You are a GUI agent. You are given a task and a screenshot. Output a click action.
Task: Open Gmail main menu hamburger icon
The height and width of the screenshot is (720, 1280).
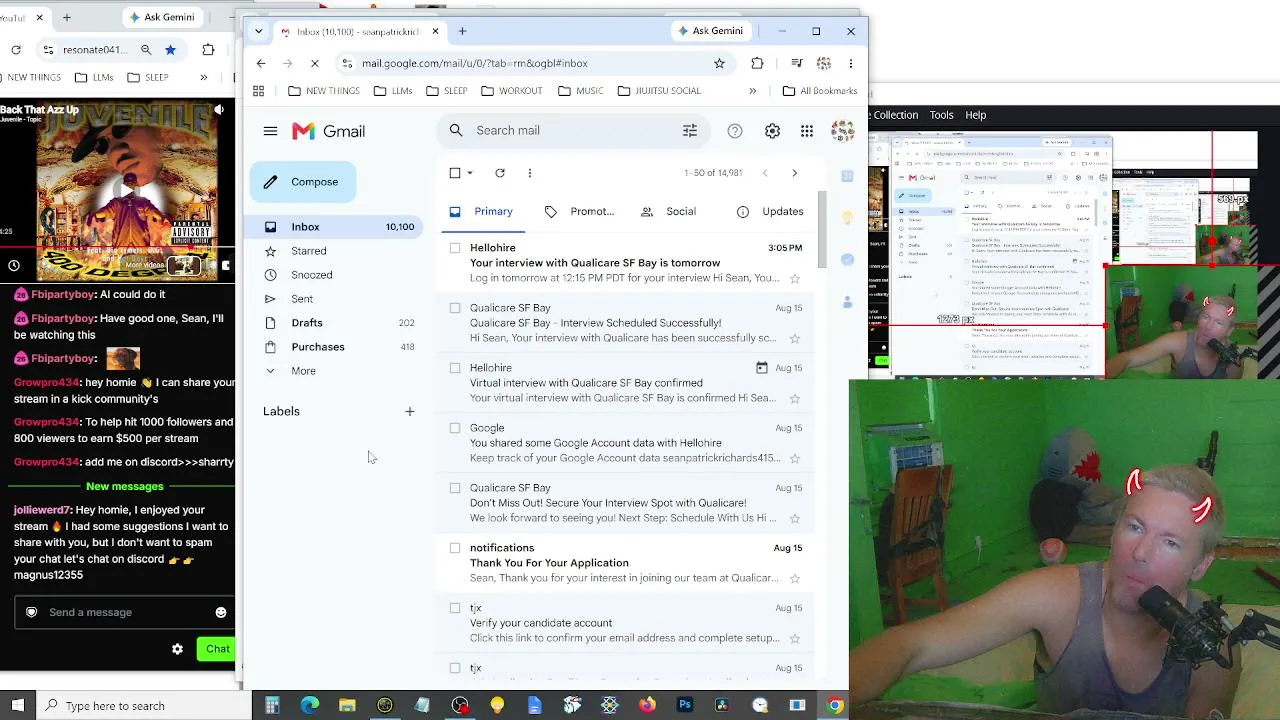(270, 131)
